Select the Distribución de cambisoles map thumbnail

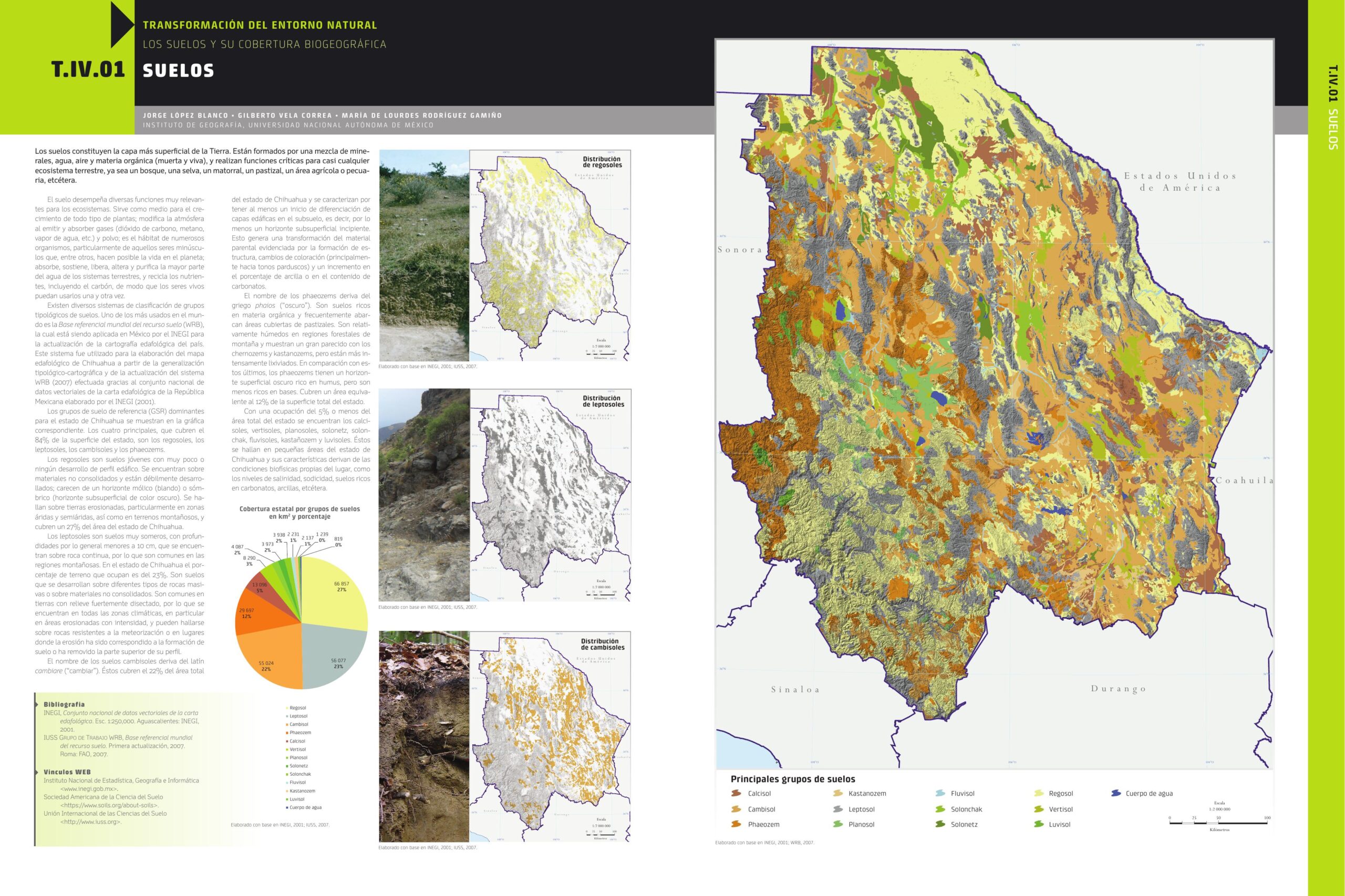[550, 736]
